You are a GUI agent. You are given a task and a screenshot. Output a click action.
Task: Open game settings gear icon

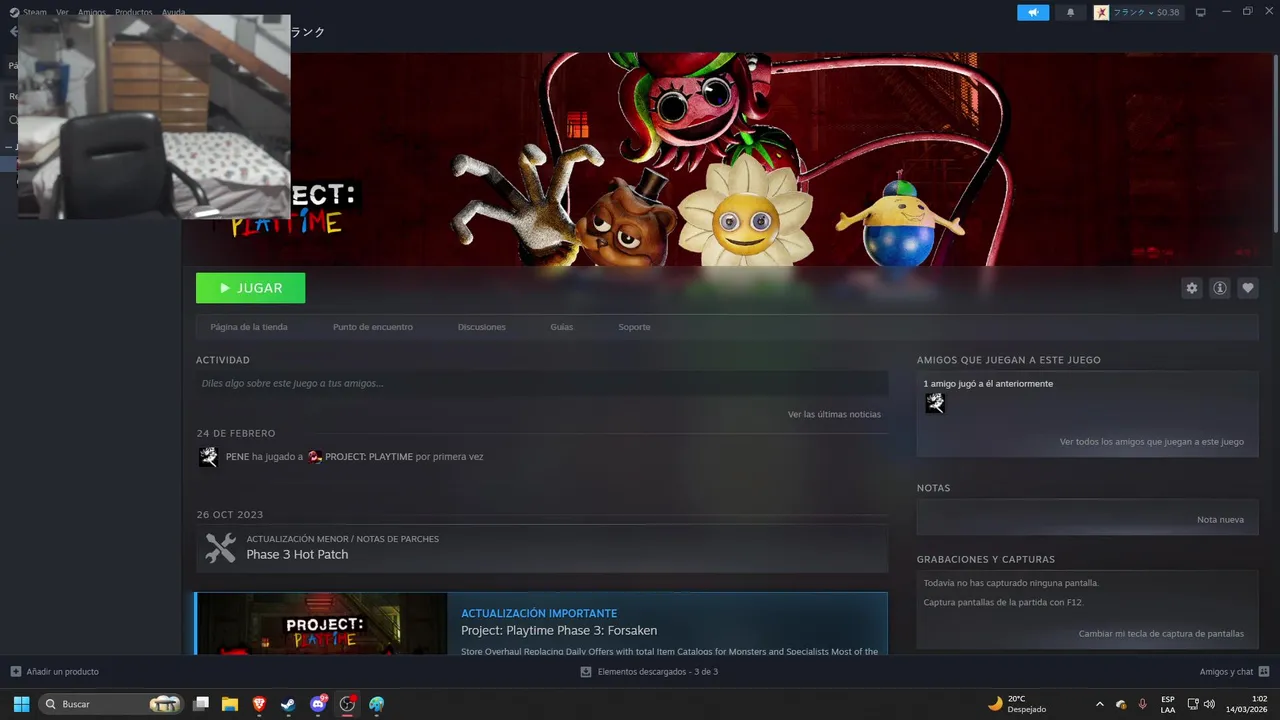[1191, 288]
